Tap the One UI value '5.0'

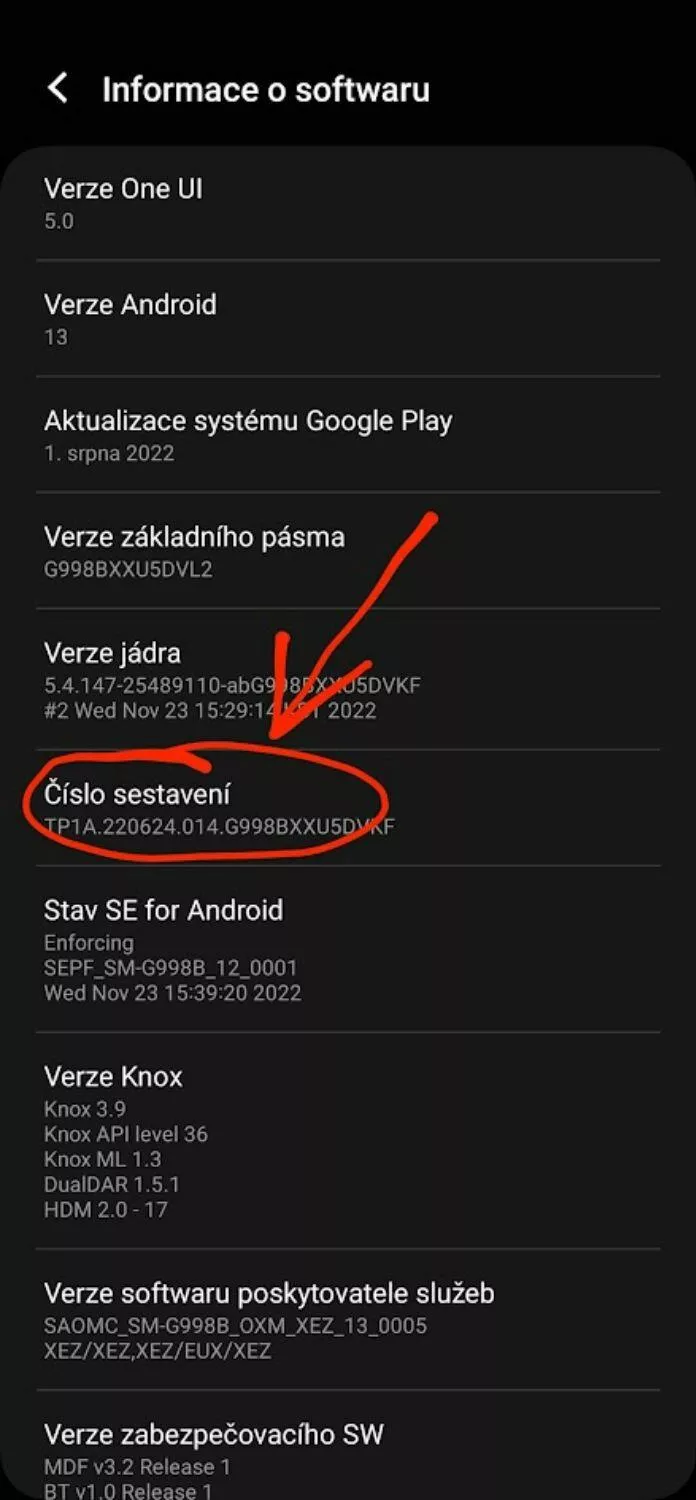coord(59,221)
